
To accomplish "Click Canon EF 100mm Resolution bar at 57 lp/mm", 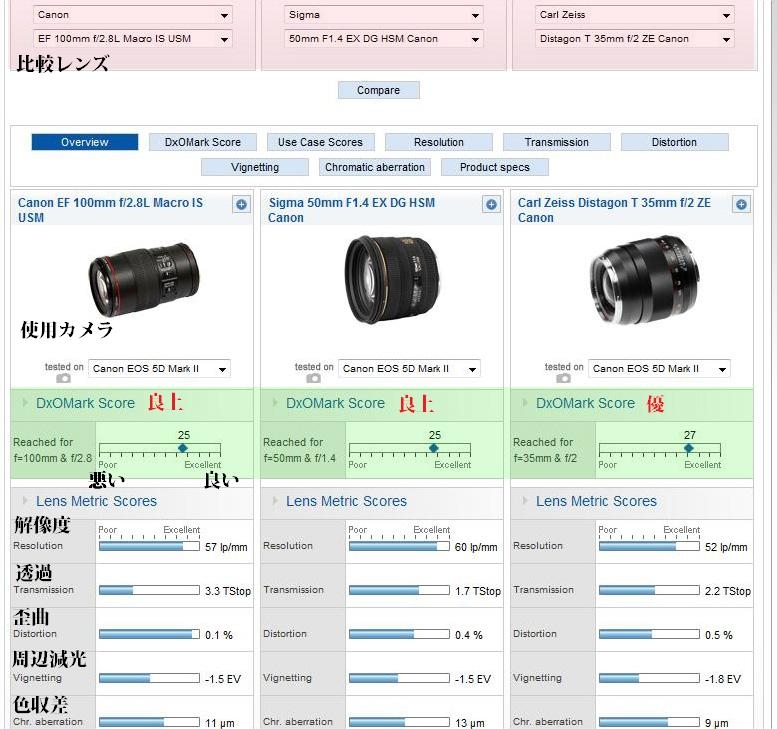I will 149,547.
